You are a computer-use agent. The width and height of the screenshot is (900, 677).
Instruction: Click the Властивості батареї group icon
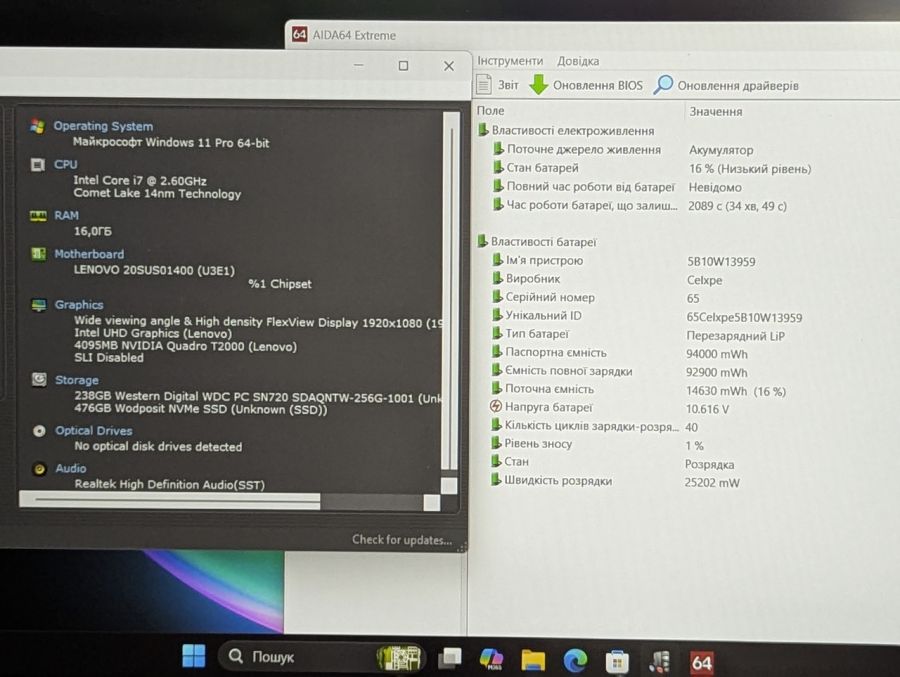482,241
